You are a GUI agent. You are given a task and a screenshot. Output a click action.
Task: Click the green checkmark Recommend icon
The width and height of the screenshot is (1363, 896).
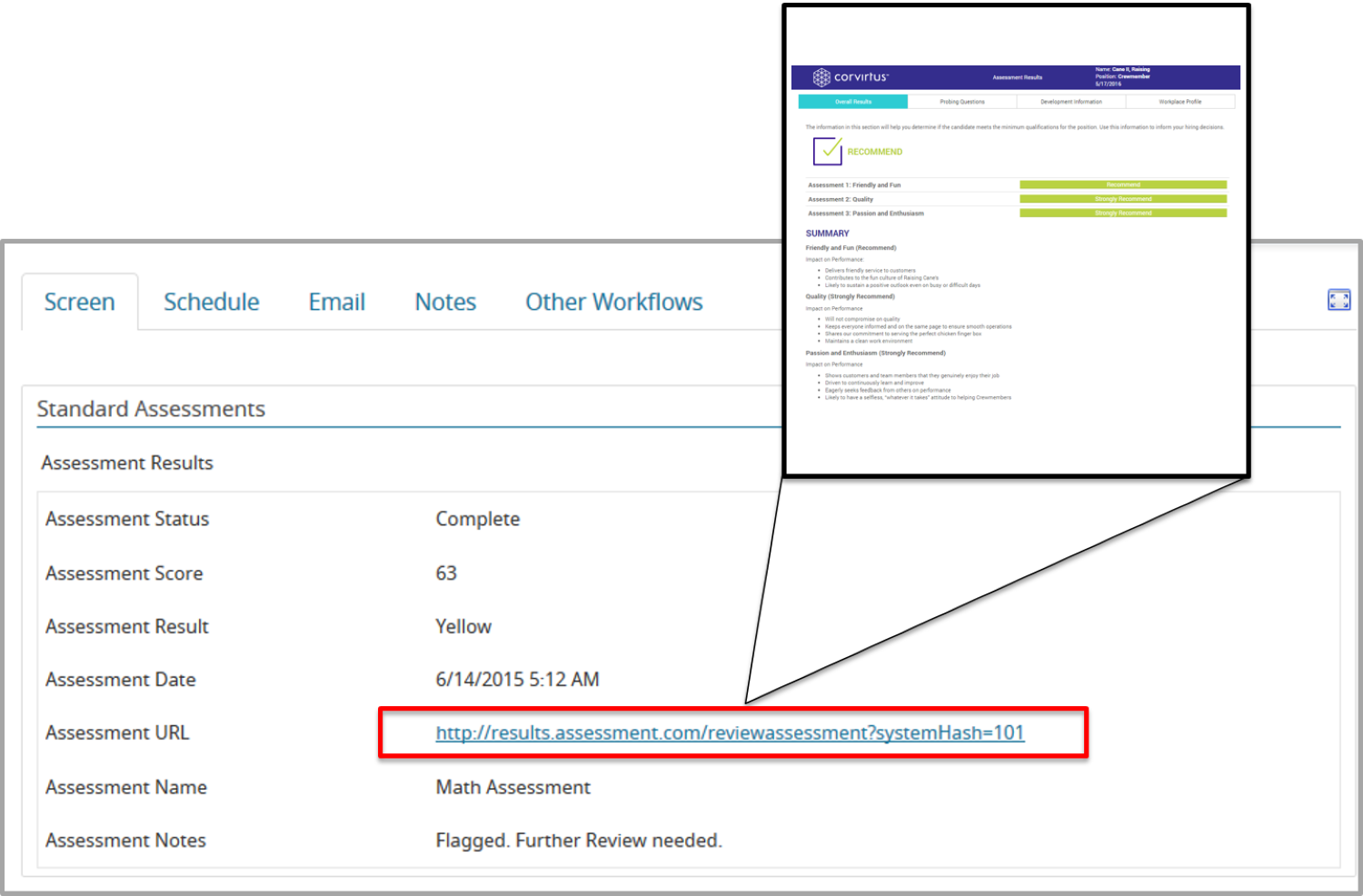(x=827, y=151)
